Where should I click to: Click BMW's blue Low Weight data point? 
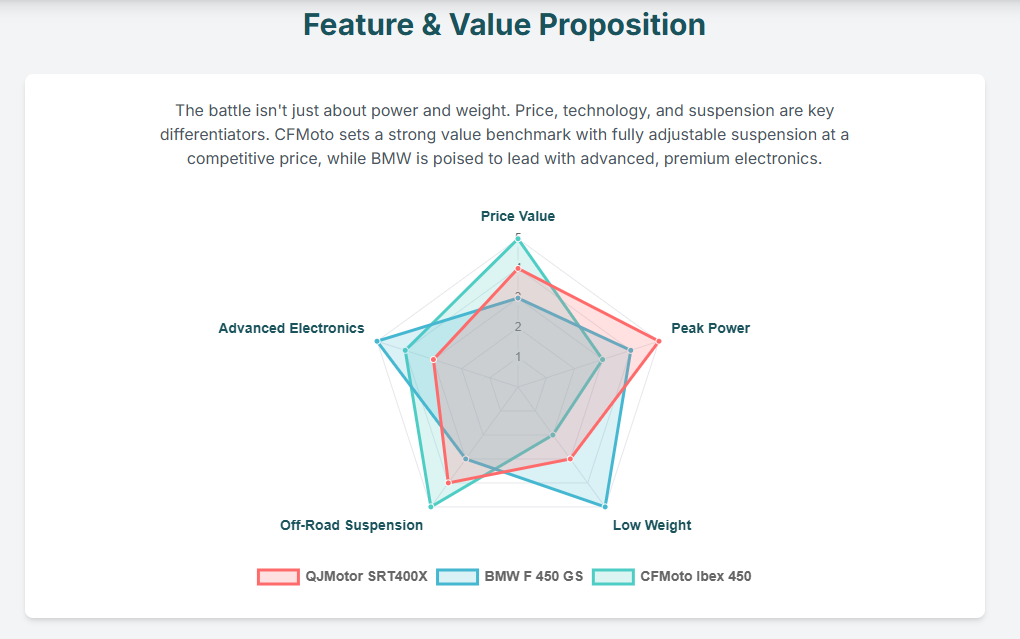605,507
